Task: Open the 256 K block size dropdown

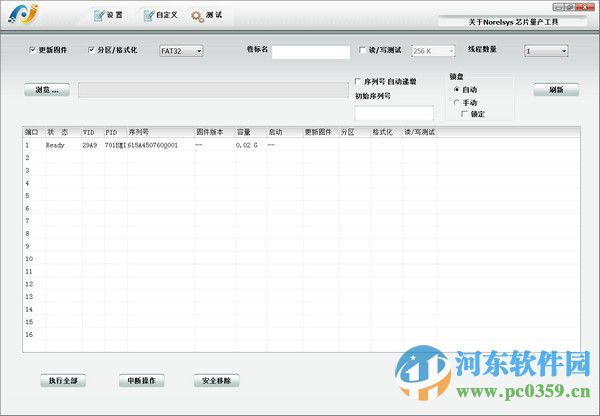Action: [433, 51]
